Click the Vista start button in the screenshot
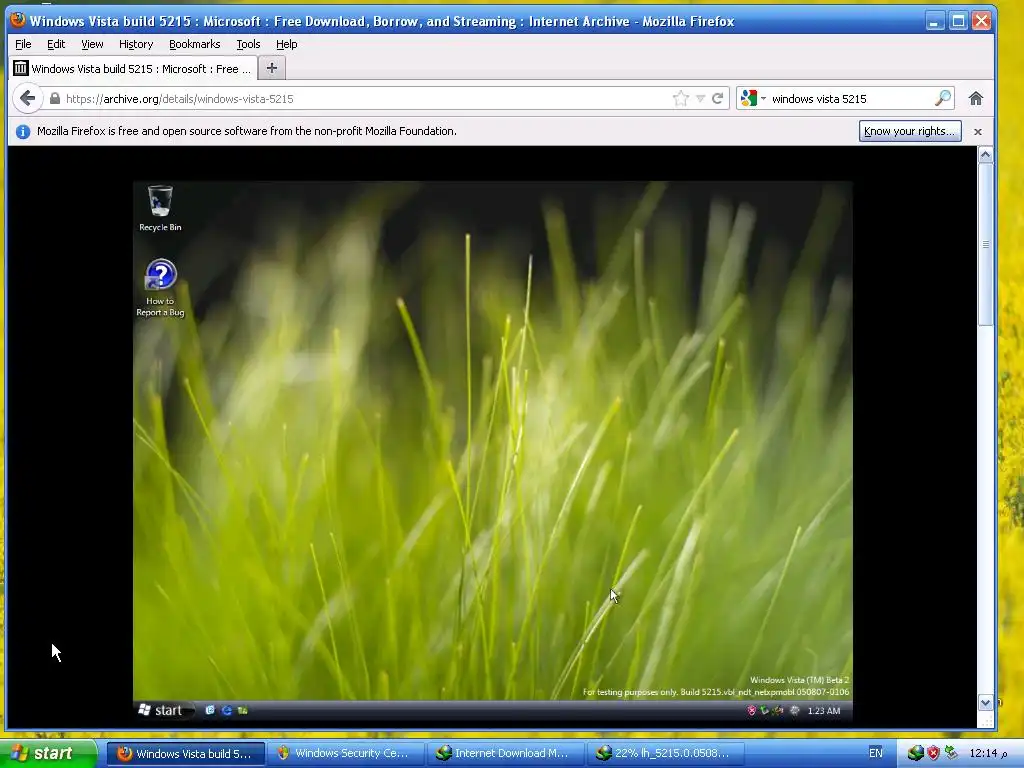 click(x=162, y=711)
